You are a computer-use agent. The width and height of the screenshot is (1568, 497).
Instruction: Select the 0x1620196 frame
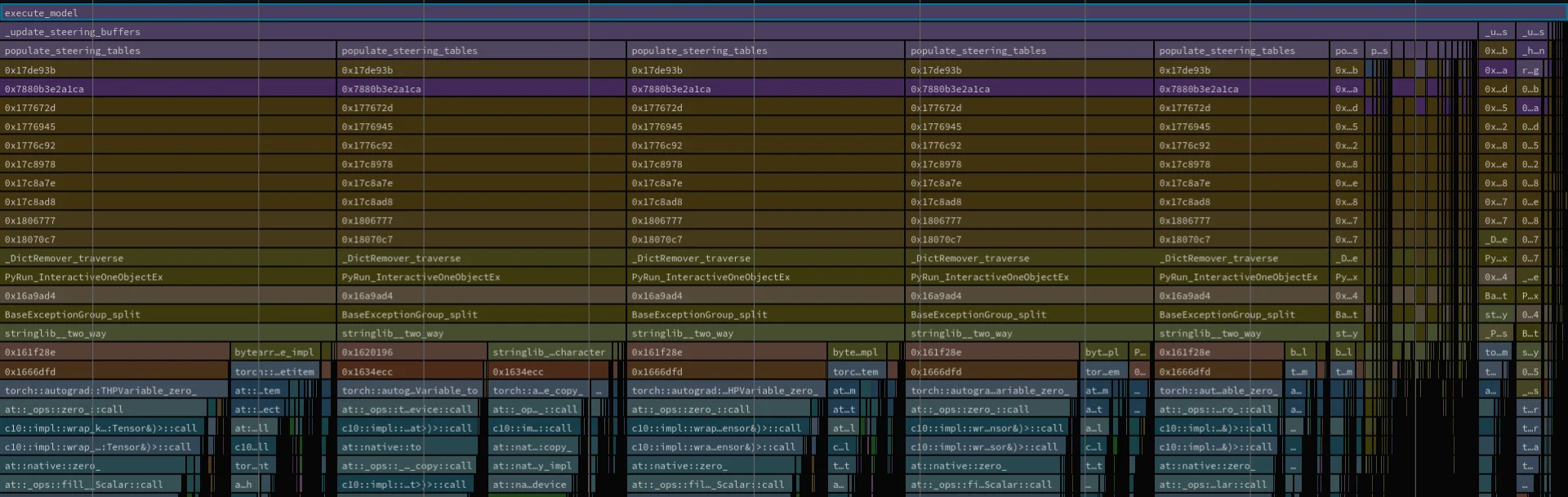tap(412, 353)
